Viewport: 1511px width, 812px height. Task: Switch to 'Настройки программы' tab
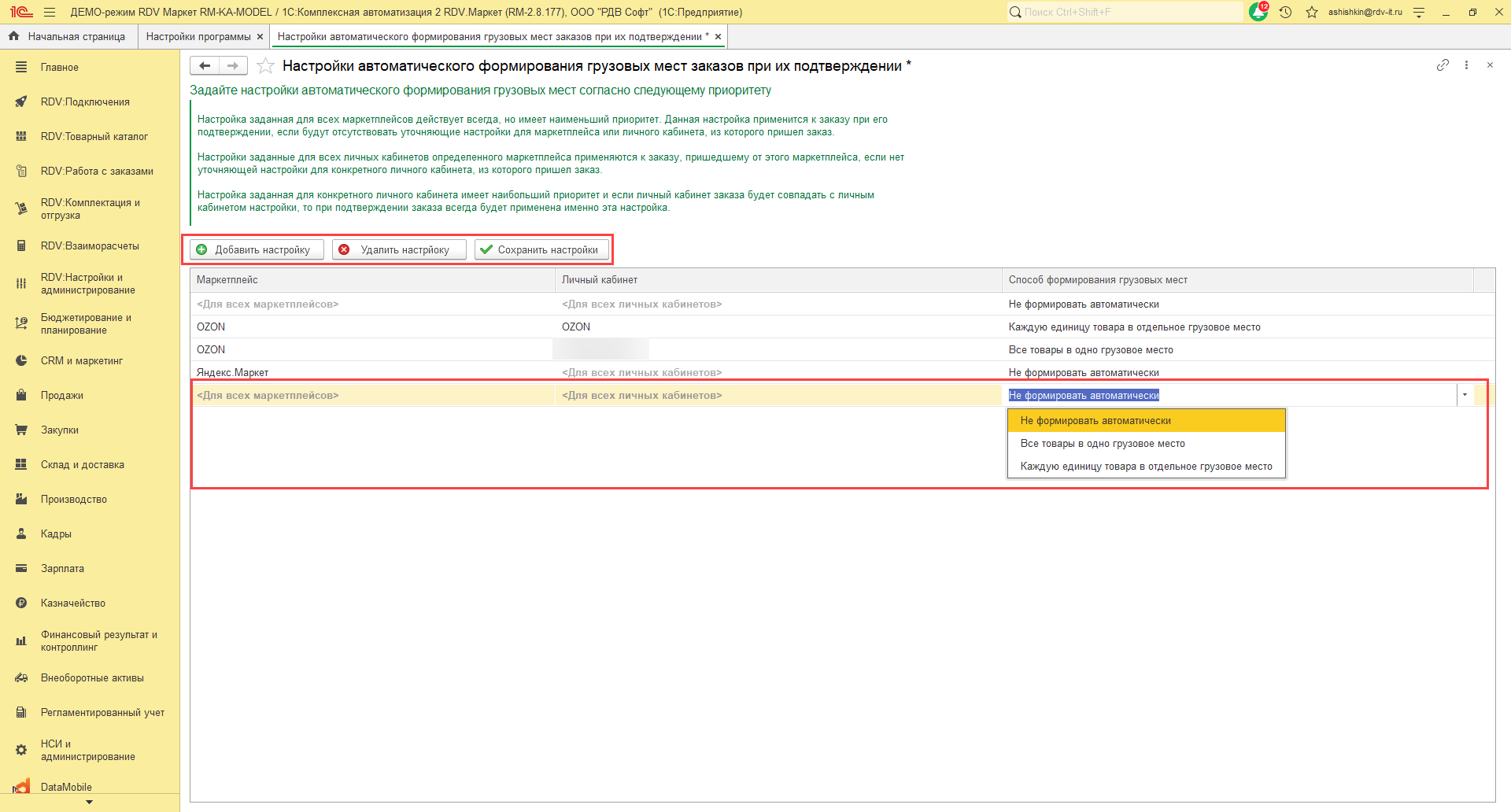point(198,37)
